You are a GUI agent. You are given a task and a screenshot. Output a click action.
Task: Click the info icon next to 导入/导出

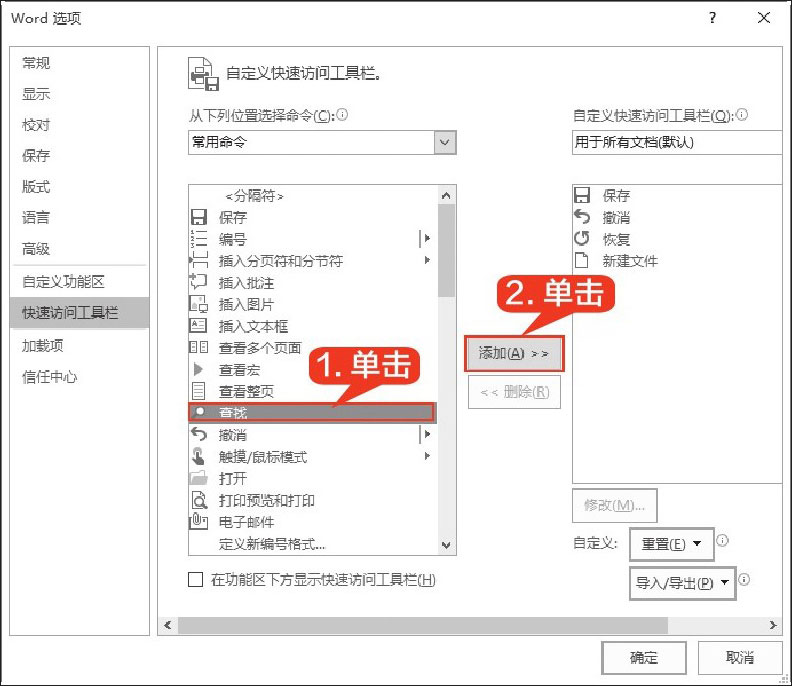744,579
